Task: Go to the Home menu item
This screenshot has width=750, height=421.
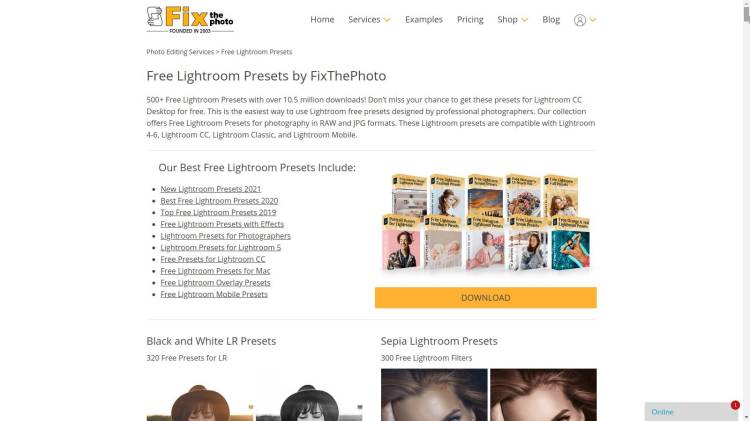Action: [322, 20]
